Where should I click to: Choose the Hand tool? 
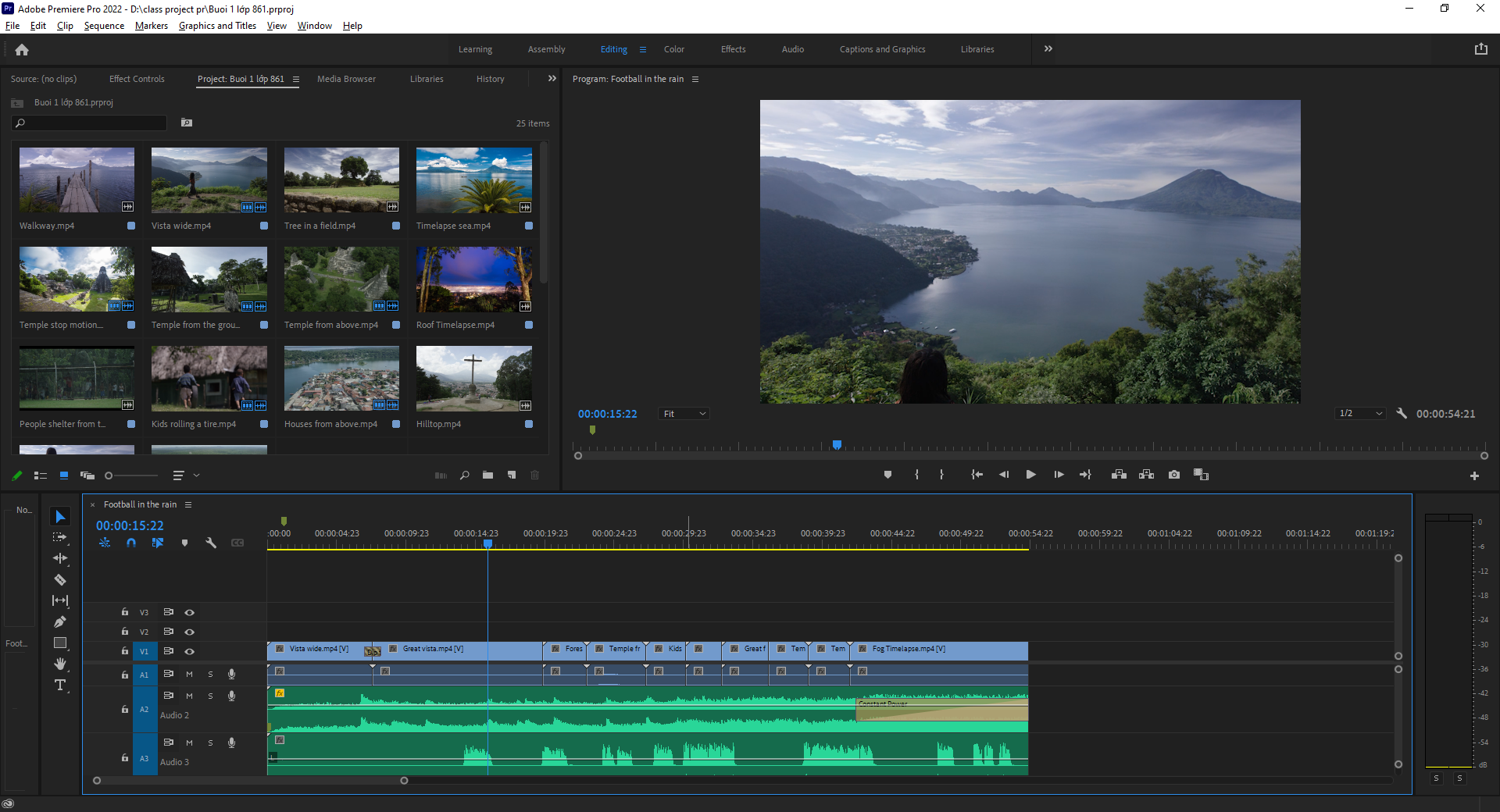[x=60, y=664]
